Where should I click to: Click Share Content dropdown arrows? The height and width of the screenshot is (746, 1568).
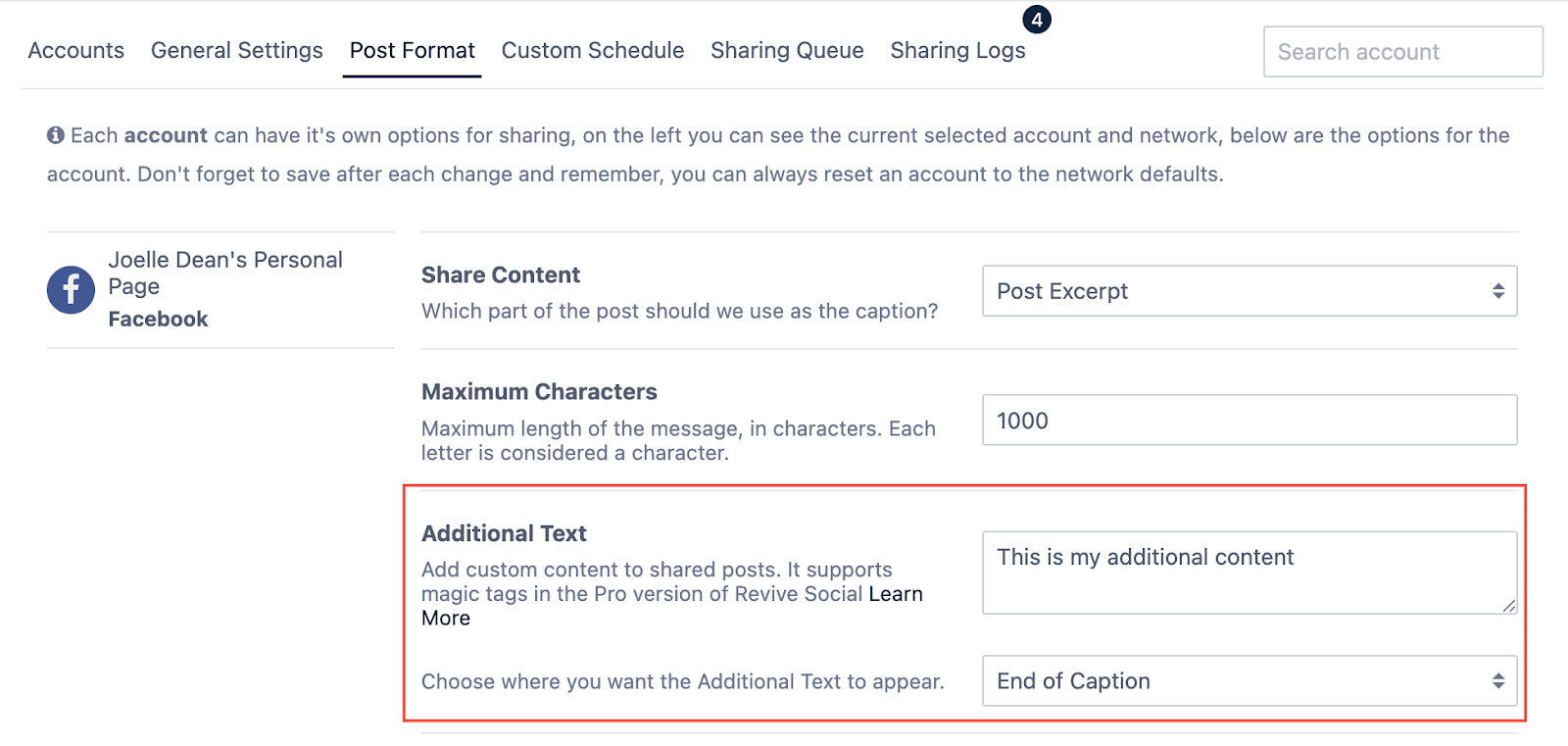tap(1497, 291)
